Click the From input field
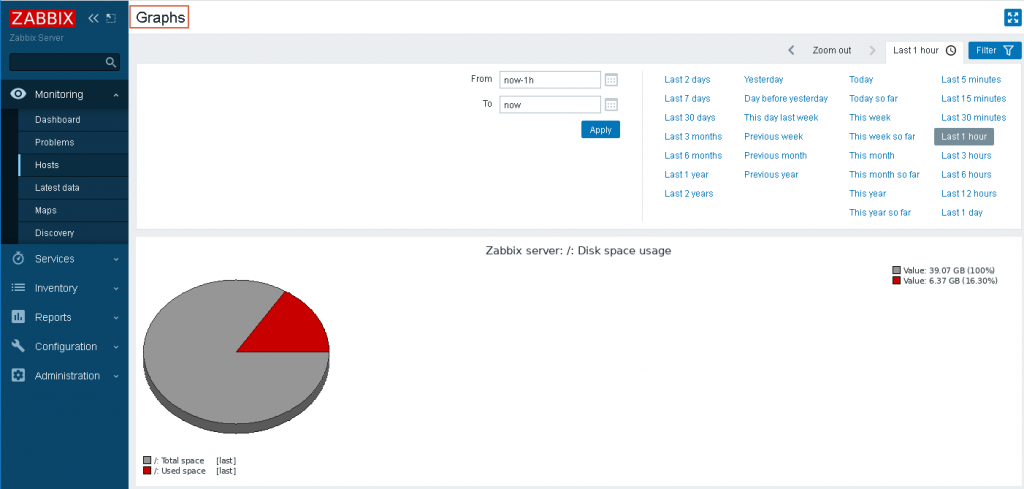The width and height of the screenshot is (1024, 489). tap(550, 80)
